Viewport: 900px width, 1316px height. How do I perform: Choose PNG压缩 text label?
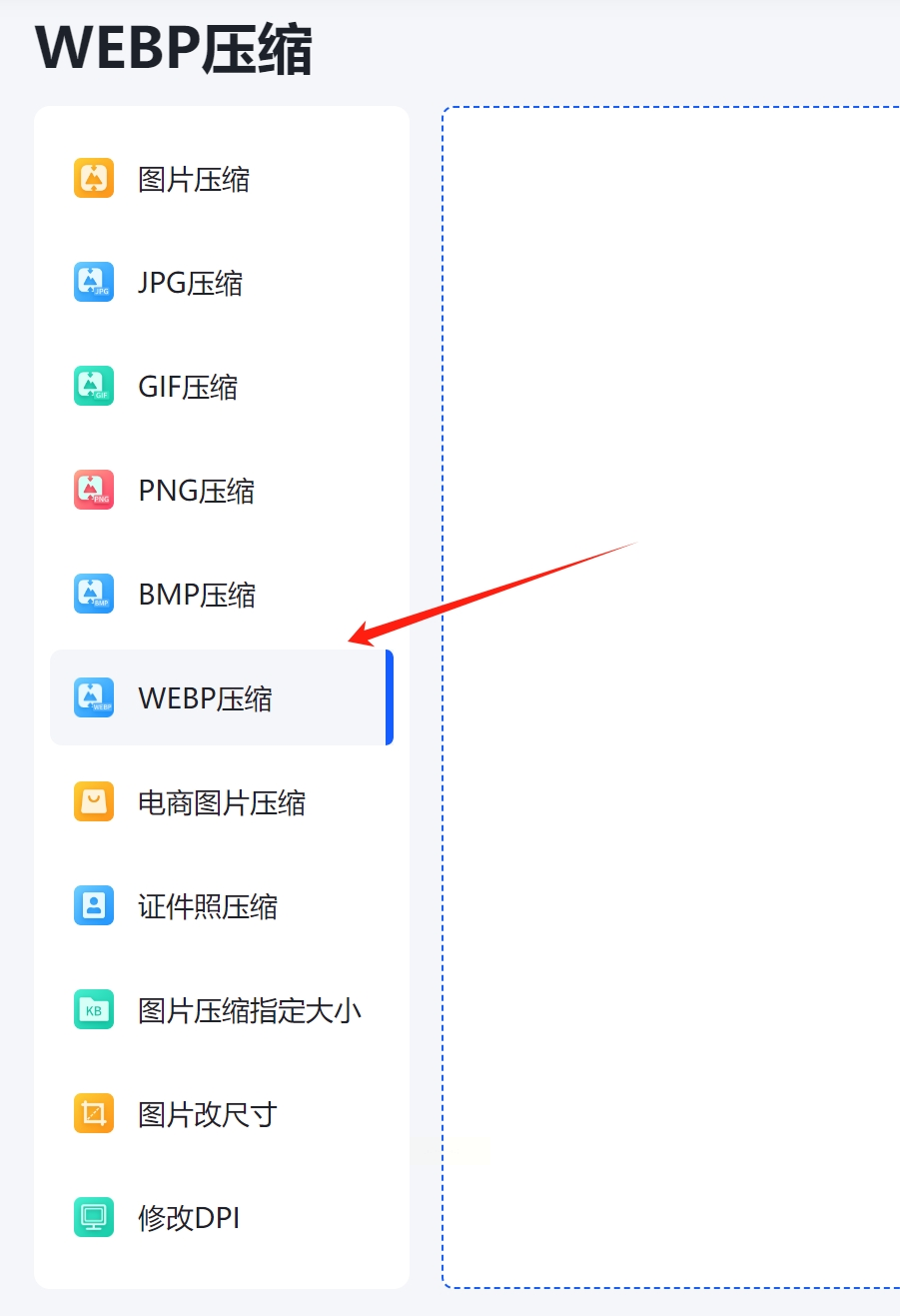tap(196, 491)
